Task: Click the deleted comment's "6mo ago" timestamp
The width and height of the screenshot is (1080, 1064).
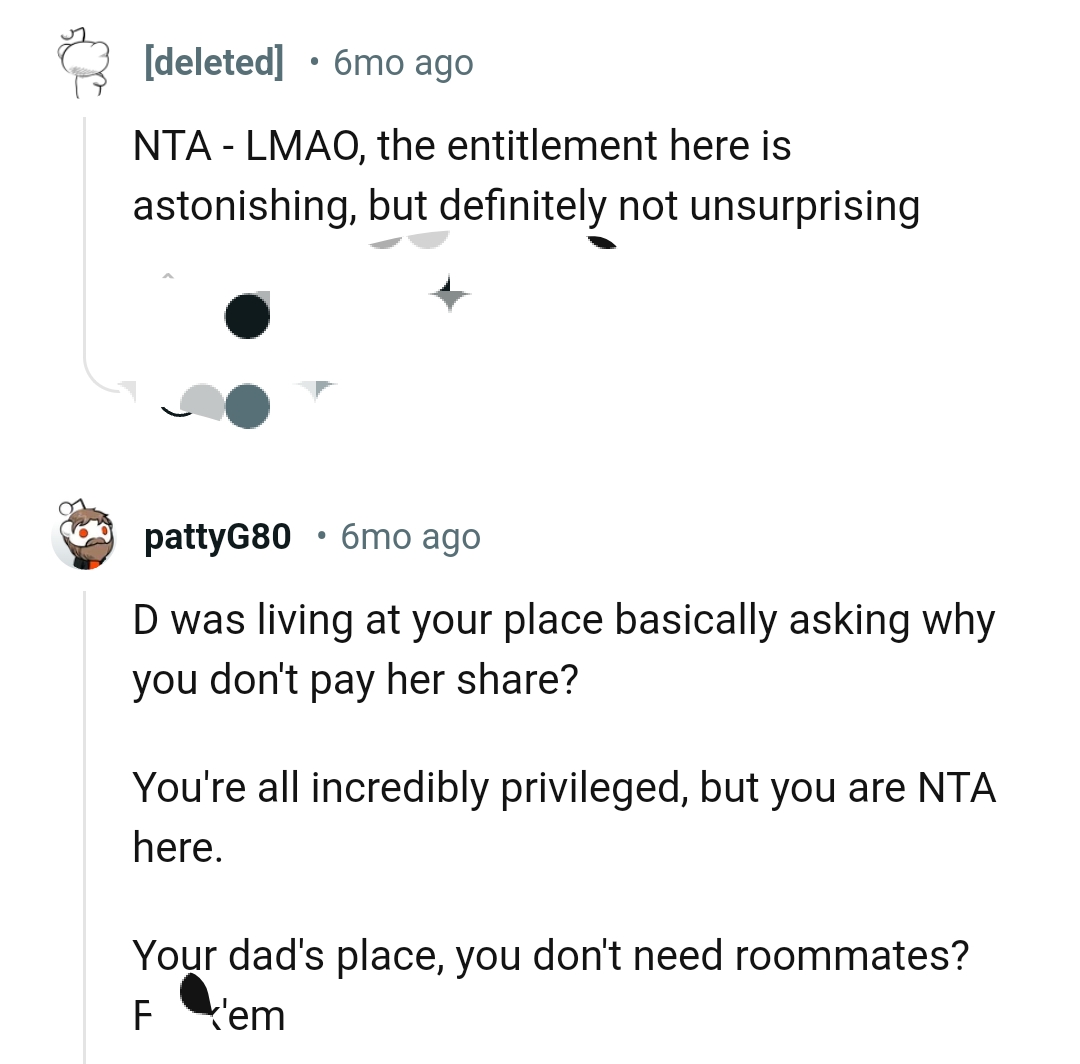Action: pos(403,64)
